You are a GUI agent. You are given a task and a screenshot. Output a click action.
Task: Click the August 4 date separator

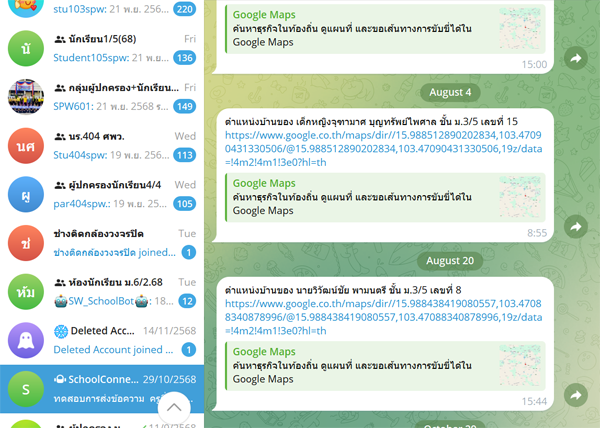click(x=447, y=92)
